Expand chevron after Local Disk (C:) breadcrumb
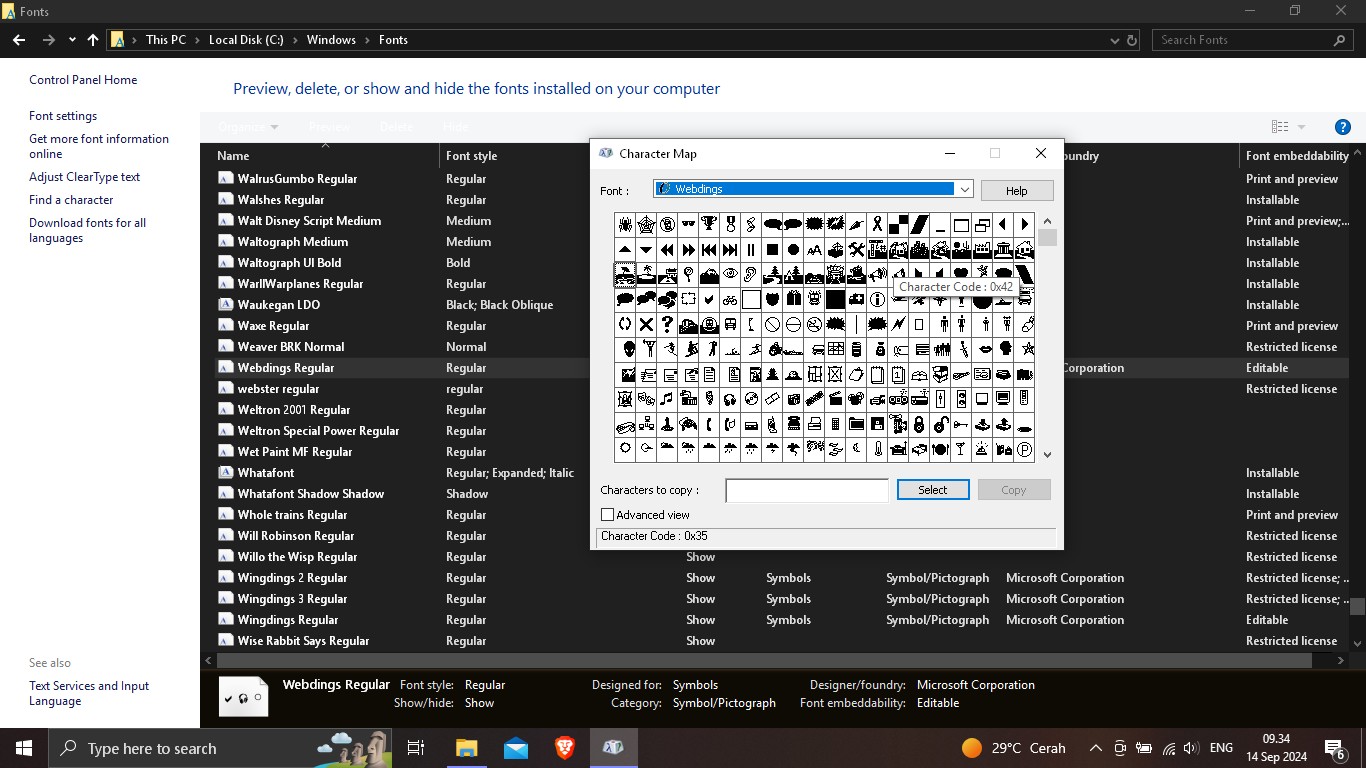This screenshot has width=1366, height=768. 295,40
